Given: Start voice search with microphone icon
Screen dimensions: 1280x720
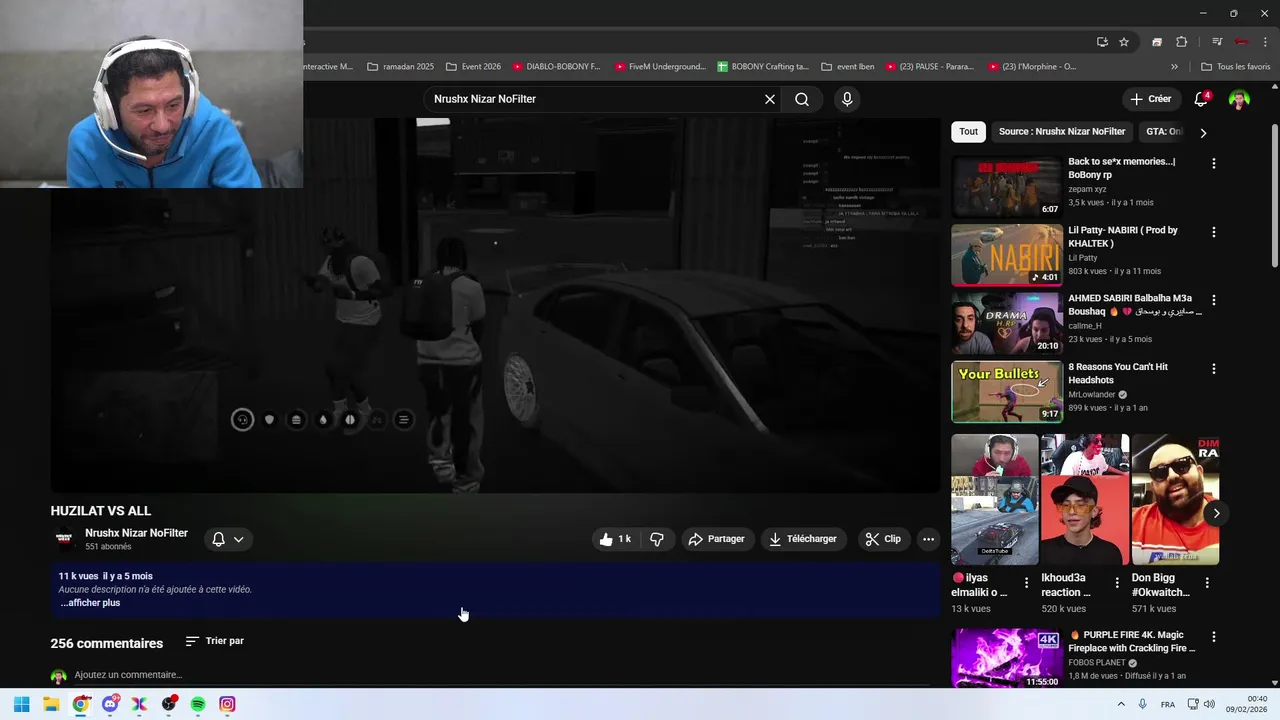Looking at the screenshot, I should tap(847, 99).
